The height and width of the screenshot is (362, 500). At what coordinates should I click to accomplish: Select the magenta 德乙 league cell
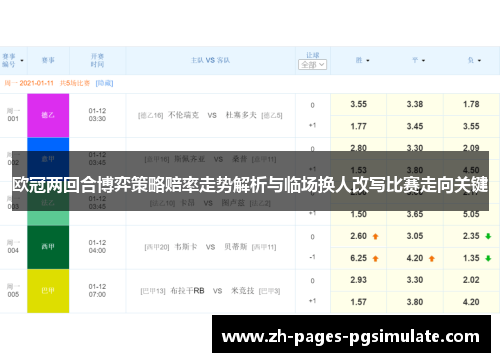[x=48, y=115]
